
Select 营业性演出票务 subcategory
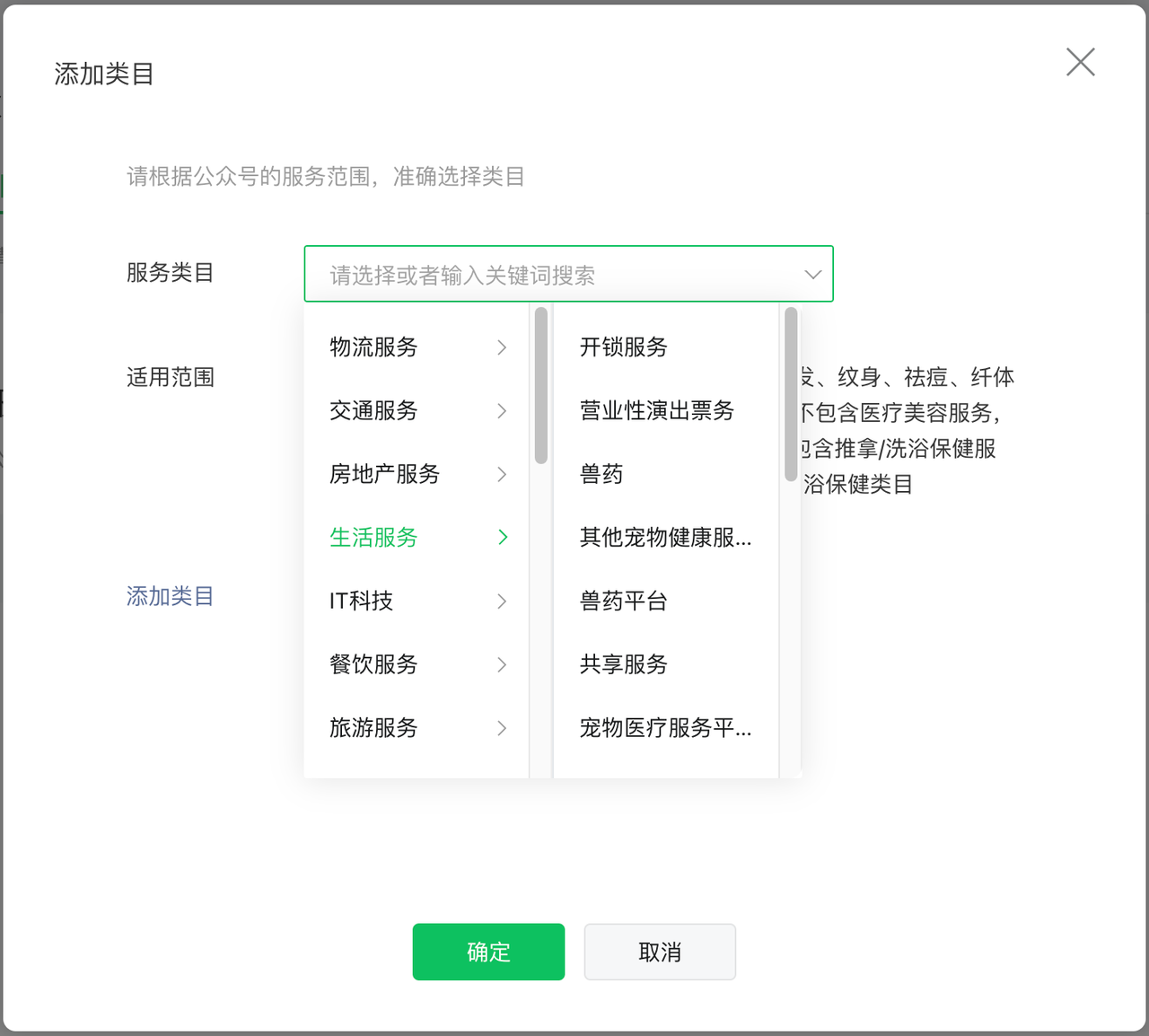tap(656, 411)
